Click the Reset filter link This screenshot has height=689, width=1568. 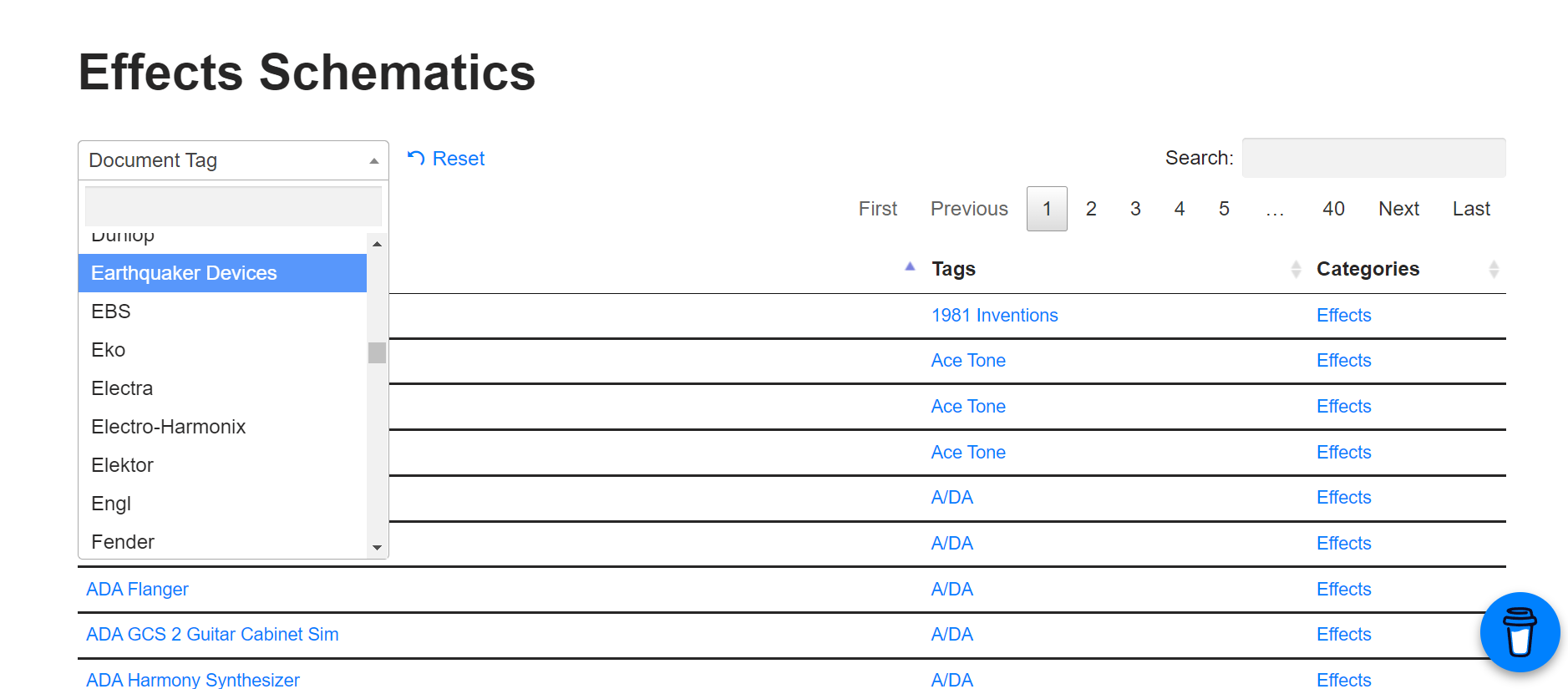[x=446, y=159]
